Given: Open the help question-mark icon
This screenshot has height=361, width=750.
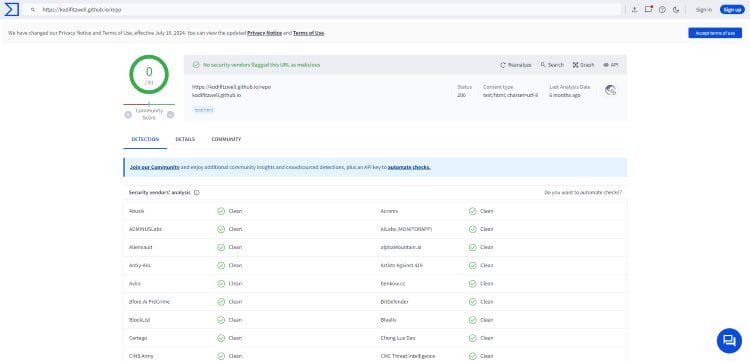Looking at the screenshot, I should pos(662,10).
